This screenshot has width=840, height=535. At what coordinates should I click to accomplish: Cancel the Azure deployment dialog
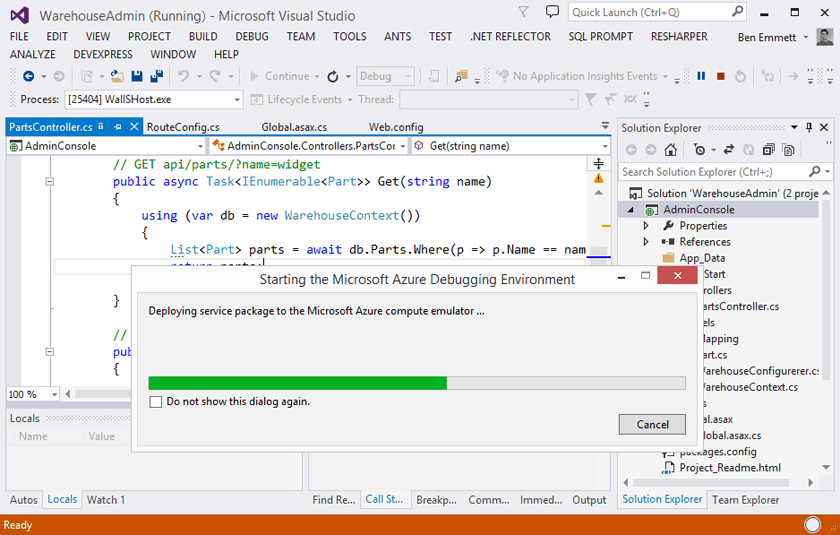pyautogui.click(x=652, y=425)
